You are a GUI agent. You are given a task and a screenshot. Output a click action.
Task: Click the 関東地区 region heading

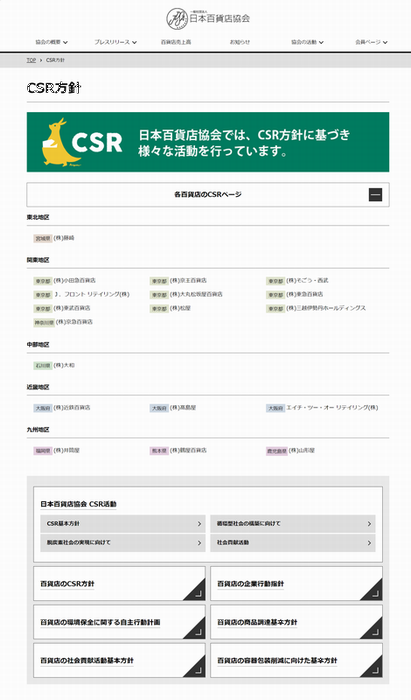point(38,260)
